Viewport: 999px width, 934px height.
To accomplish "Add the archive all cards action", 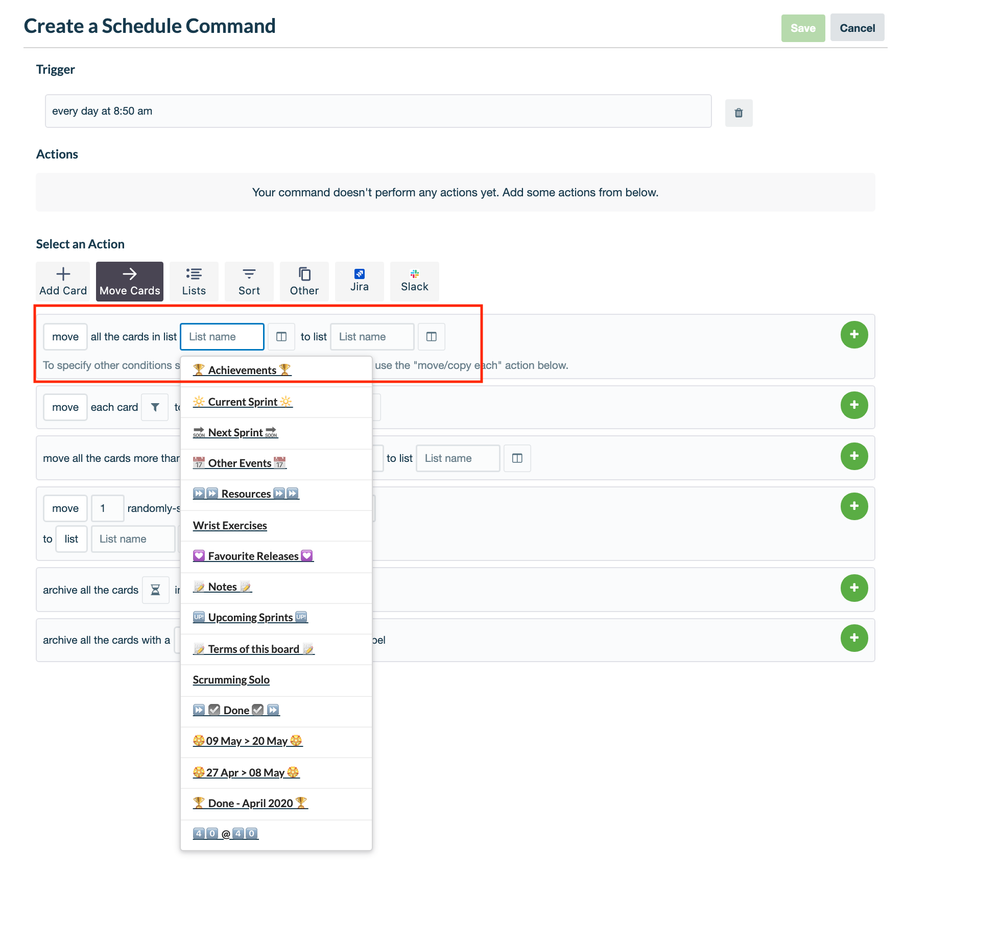I will click(854, 587).
